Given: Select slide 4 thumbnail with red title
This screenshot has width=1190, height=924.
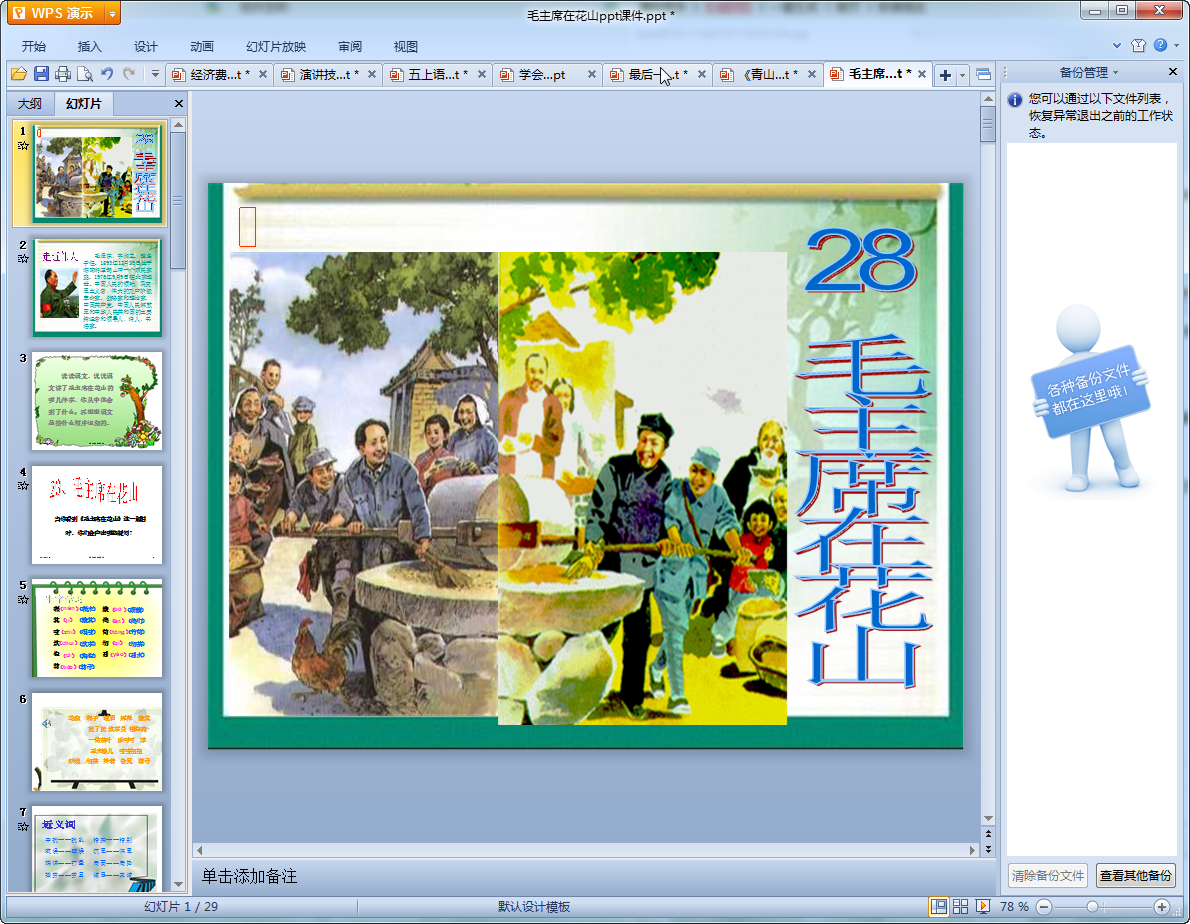Looking at the screenshot, I should (x=97, y=514).
